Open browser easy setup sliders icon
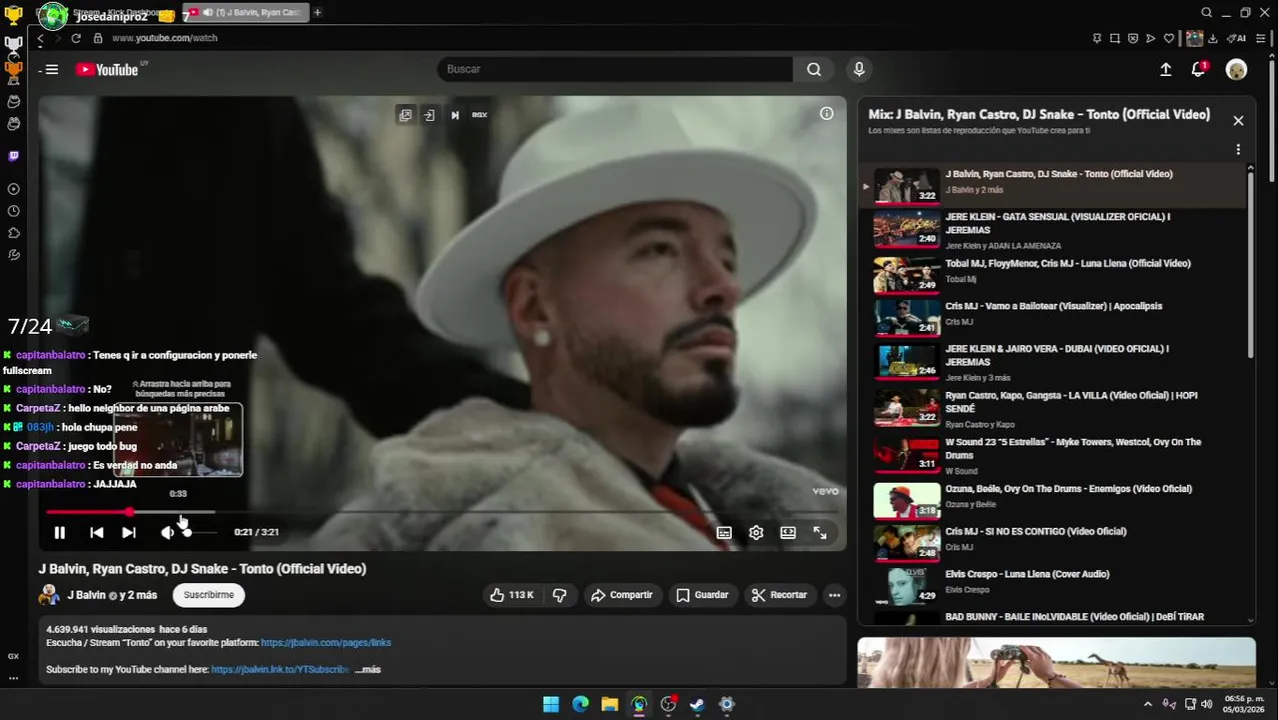This screenshot has height=720, width=1278. click(1260, 38)
